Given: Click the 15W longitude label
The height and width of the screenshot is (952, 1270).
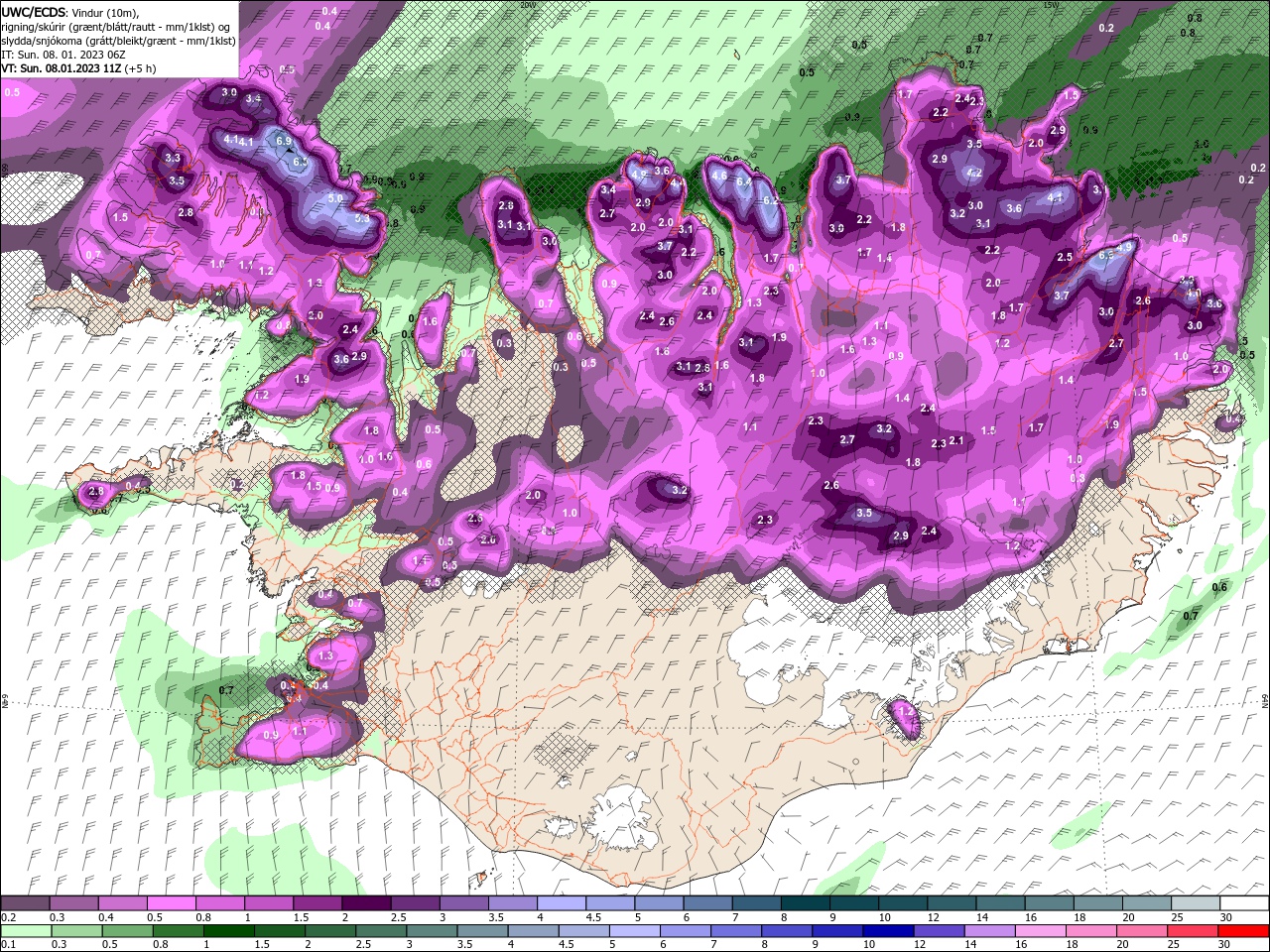Looking at the screenshot, I should tap(1052, 5).
